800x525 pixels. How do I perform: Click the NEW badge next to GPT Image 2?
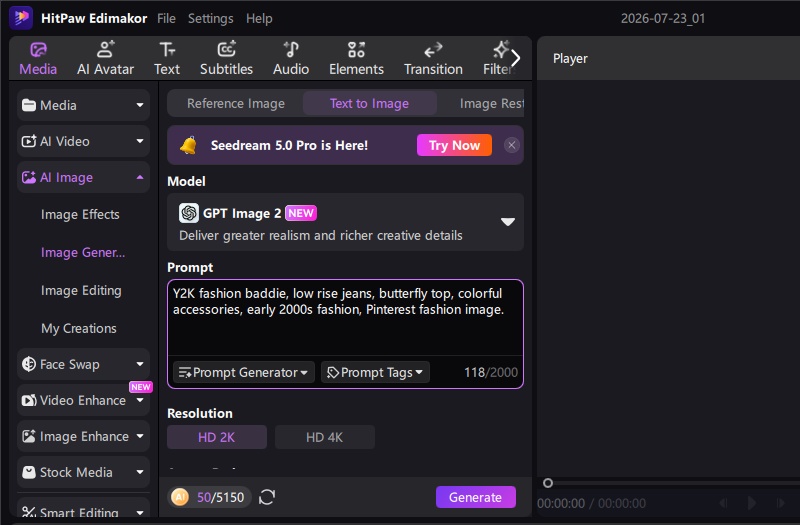pyautogui.click(x=301, y=213)
